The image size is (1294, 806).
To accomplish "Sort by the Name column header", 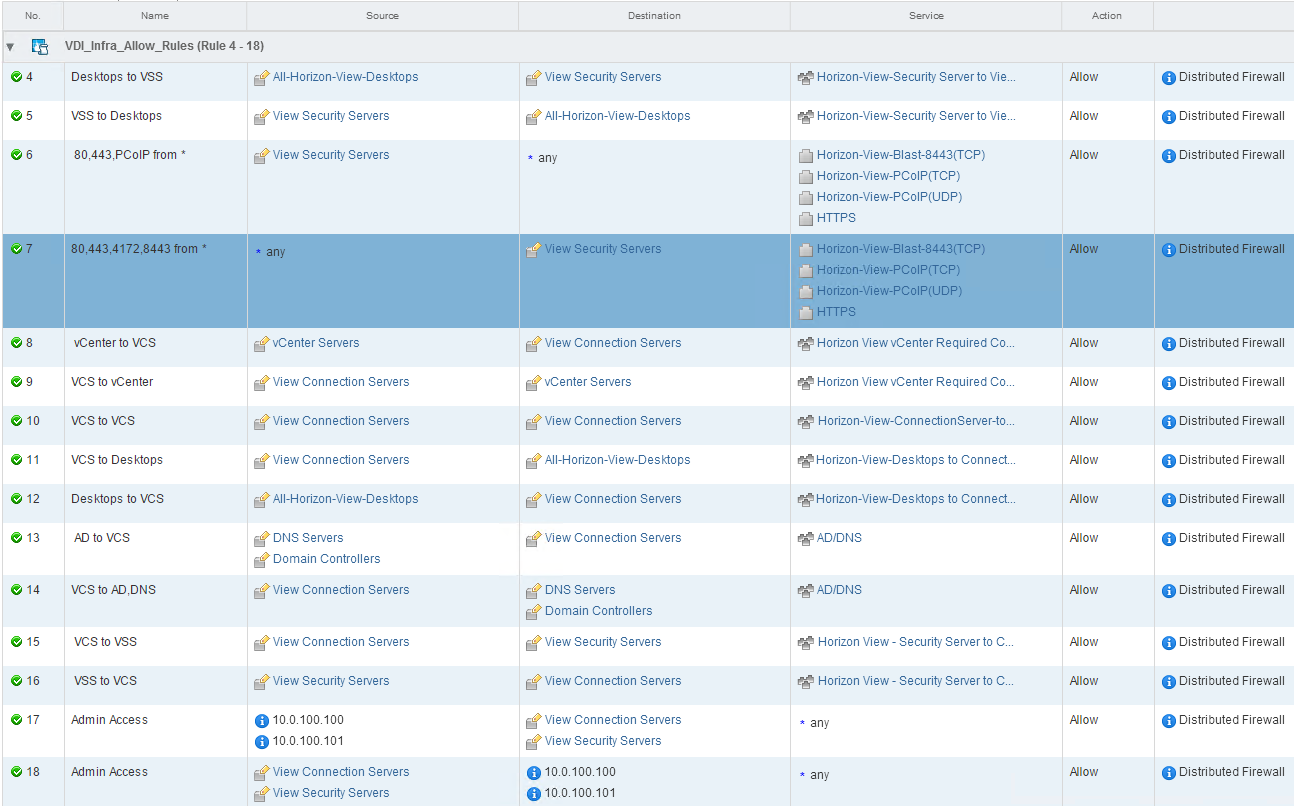I will click(155, 16).
